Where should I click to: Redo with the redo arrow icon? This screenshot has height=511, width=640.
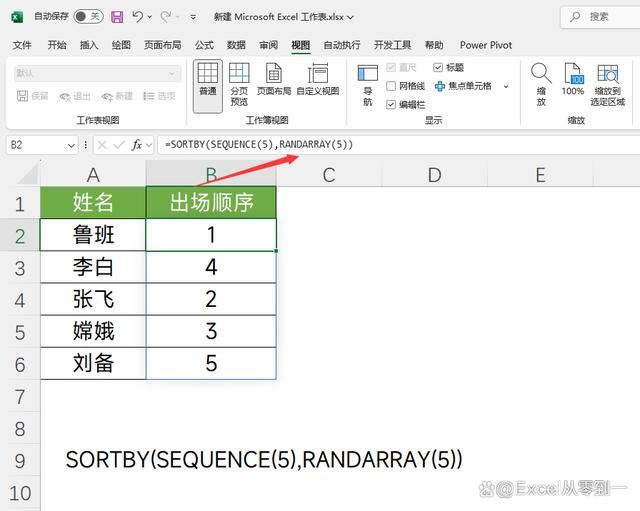(165, 17)
